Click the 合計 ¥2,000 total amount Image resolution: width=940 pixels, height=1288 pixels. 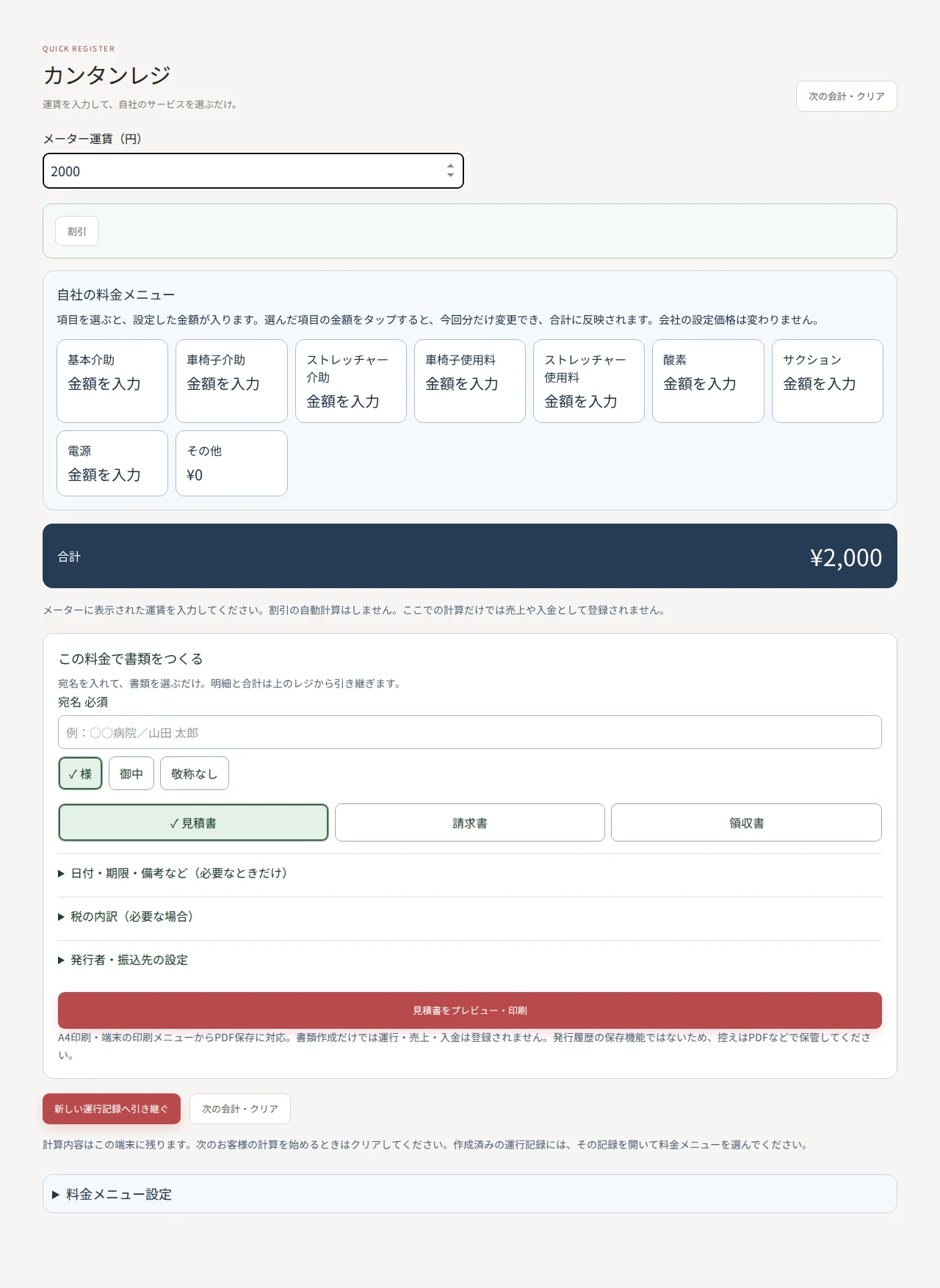846,557
